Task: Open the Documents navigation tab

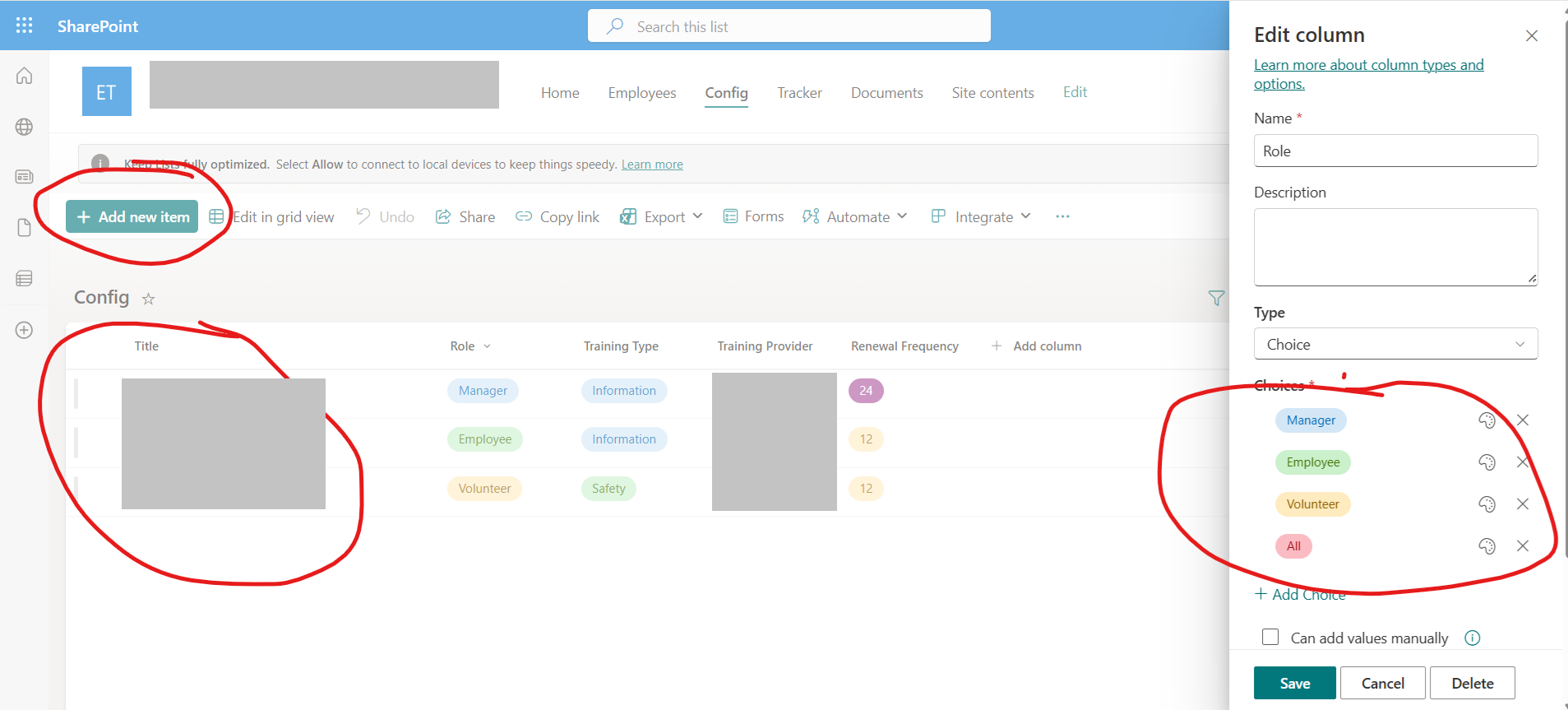Action: click(886, 93)
